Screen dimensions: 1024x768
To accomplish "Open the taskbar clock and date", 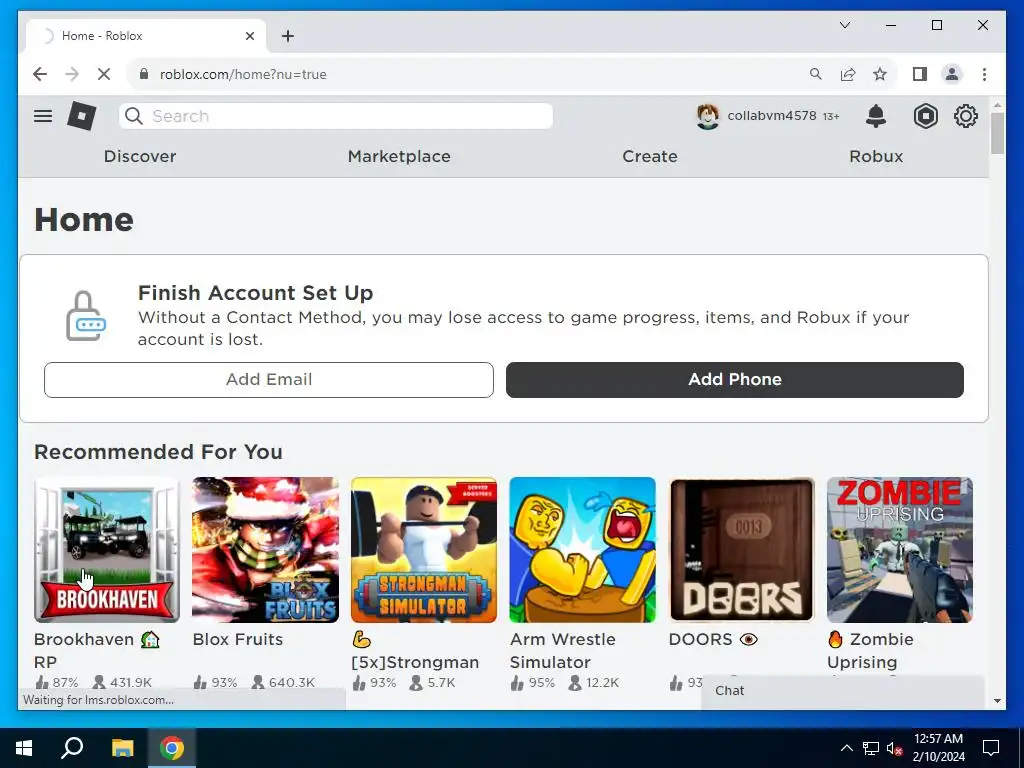I will click(x=938, y=748).
